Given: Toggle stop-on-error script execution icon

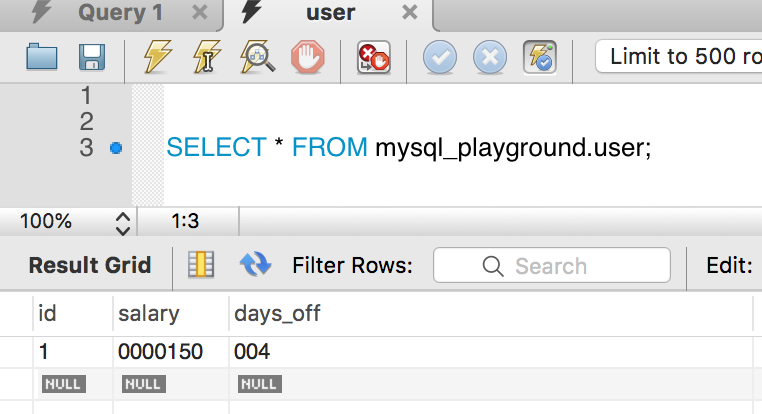Looking at the screenshot, I should (x=374, y=57).
